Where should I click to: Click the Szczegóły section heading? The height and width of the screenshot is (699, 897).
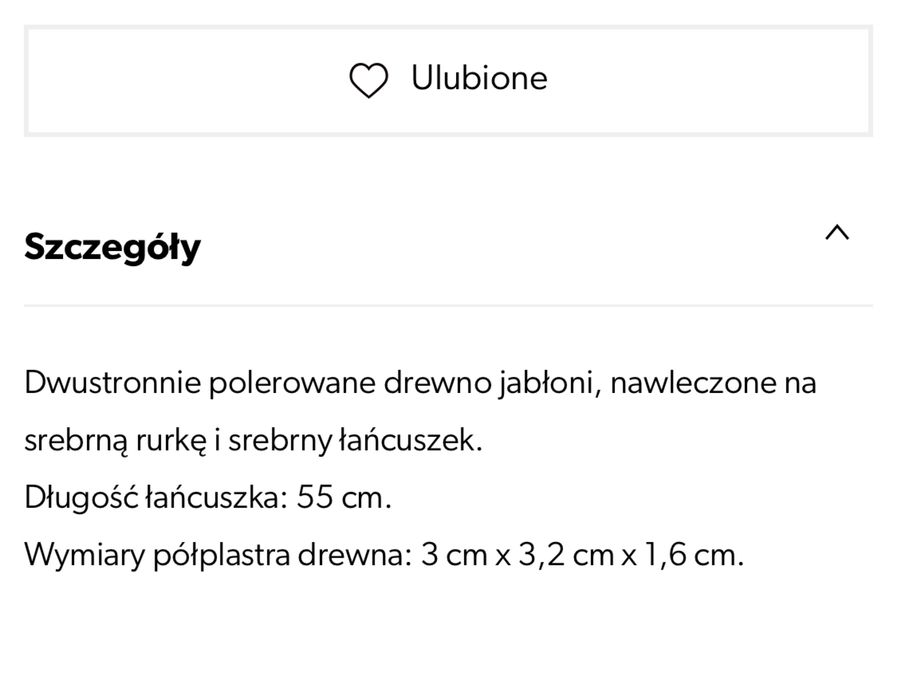point(112,246)
